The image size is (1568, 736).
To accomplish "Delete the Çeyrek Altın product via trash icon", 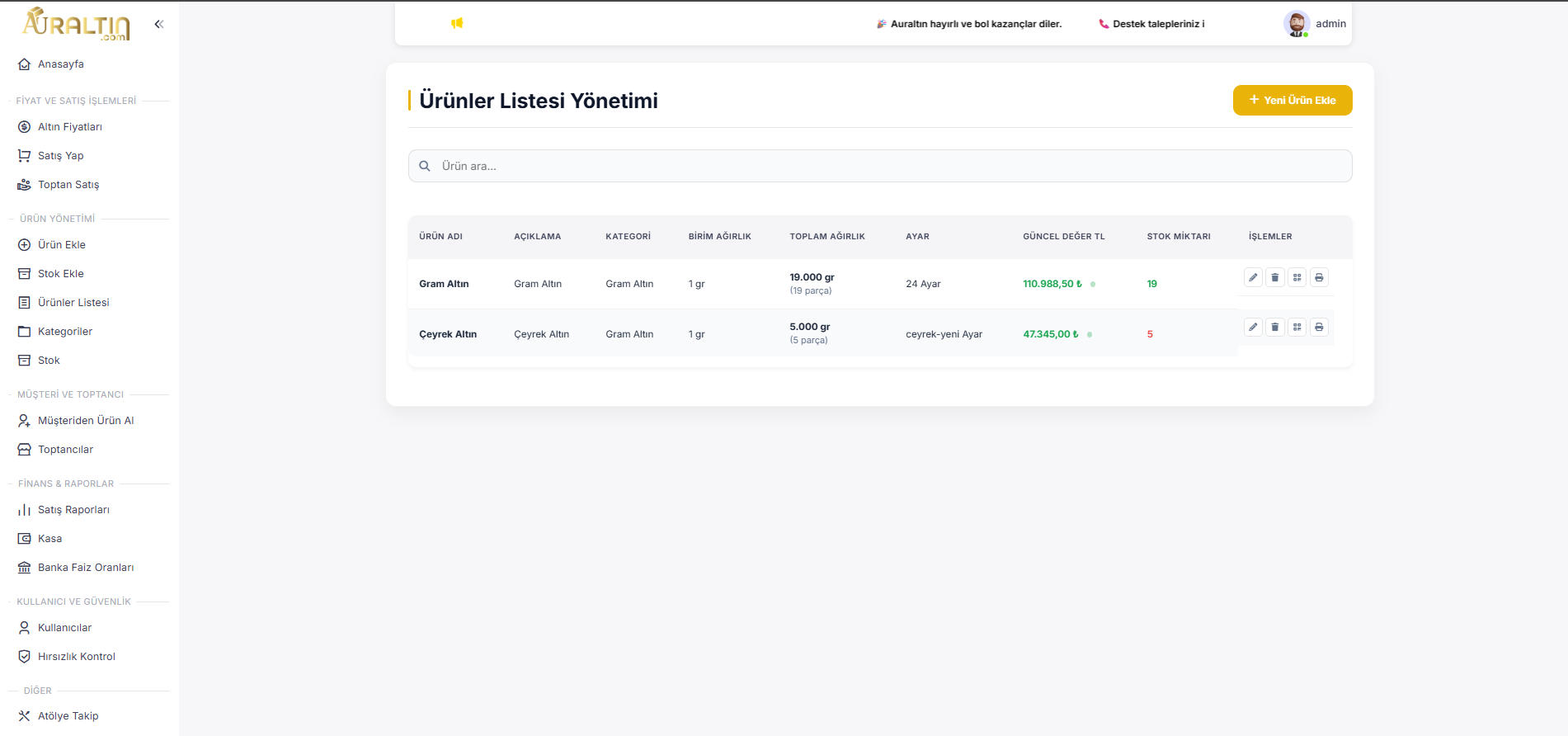I will (1275, 328).
